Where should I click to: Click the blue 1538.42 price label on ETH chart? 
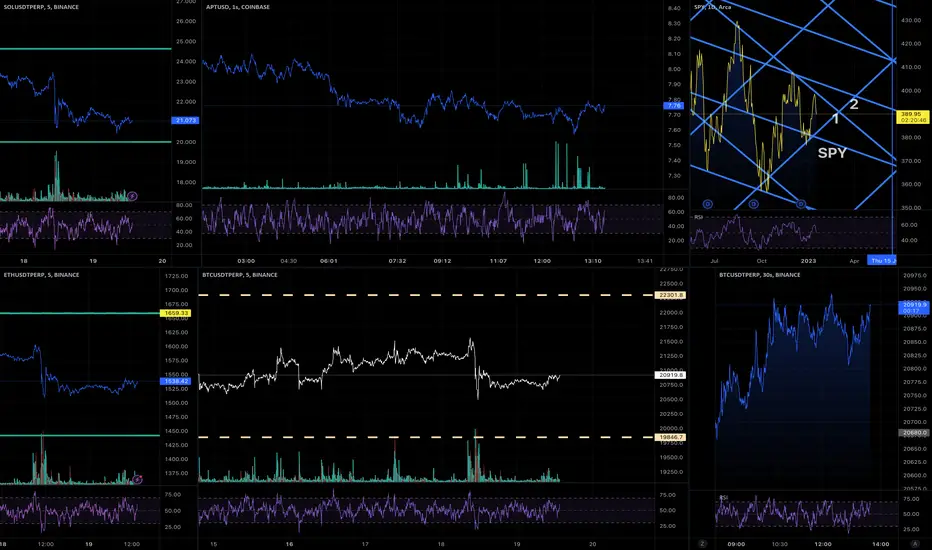click(175, 381)
